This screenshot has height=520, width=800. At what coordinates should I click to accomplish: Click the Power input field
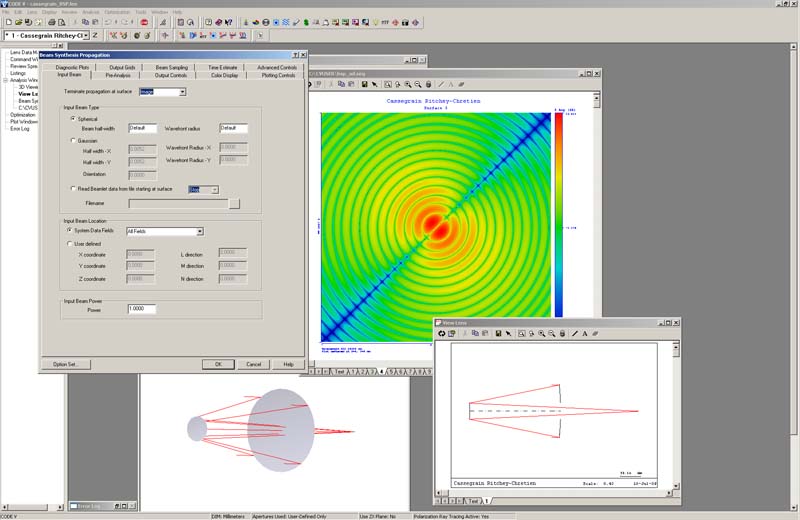pos(141,309)
